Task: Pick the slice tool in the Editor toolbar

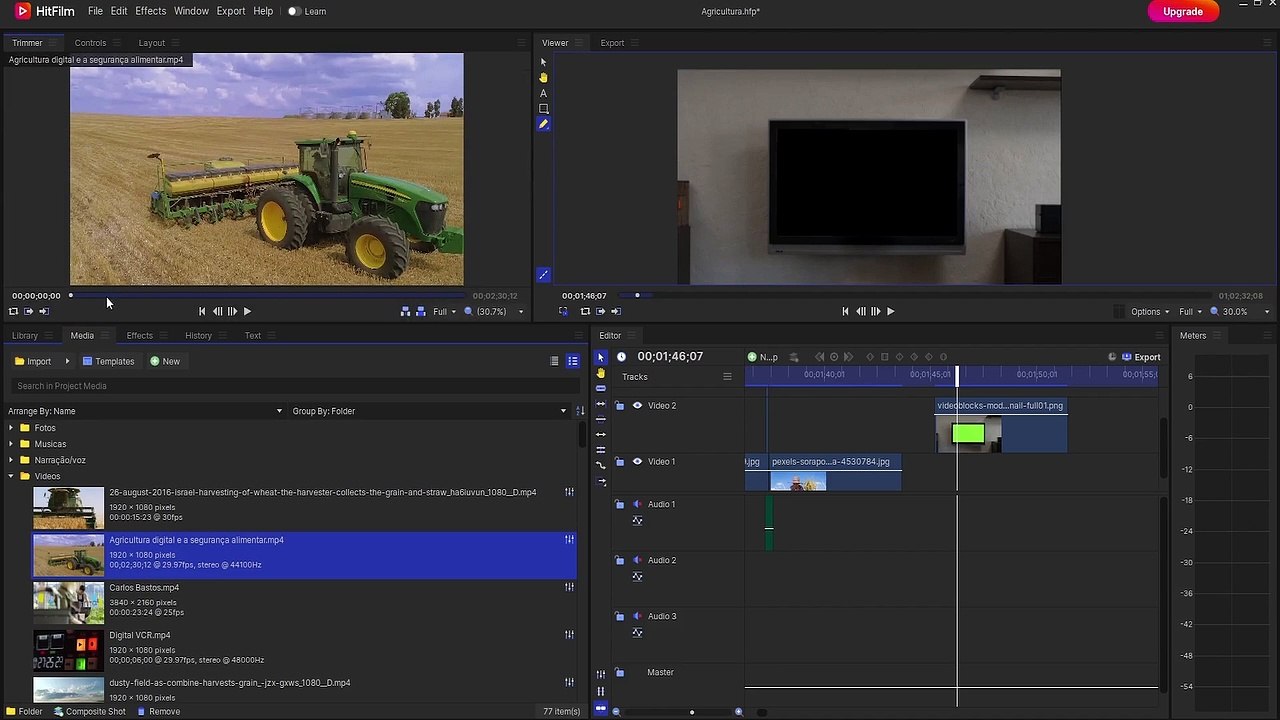Action: click(x=601, y=388)
